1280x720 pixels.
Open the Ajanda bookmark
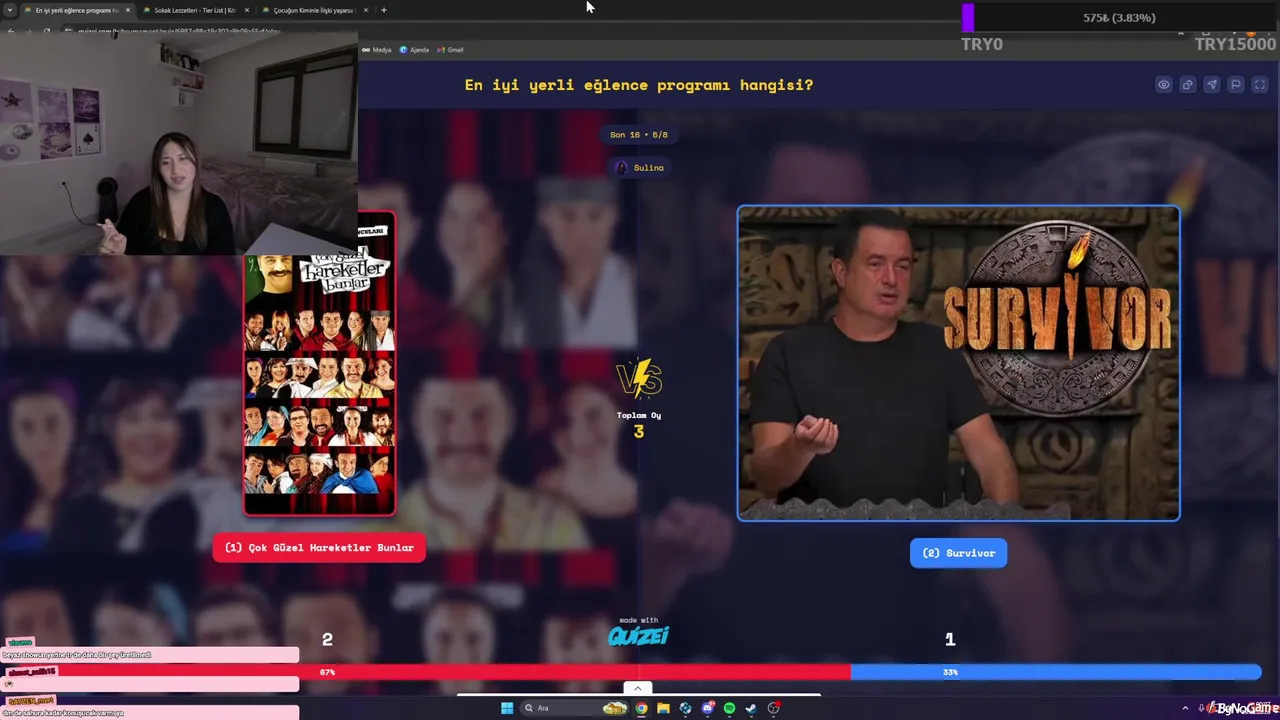pyautogui.click(x=414, y=49)
